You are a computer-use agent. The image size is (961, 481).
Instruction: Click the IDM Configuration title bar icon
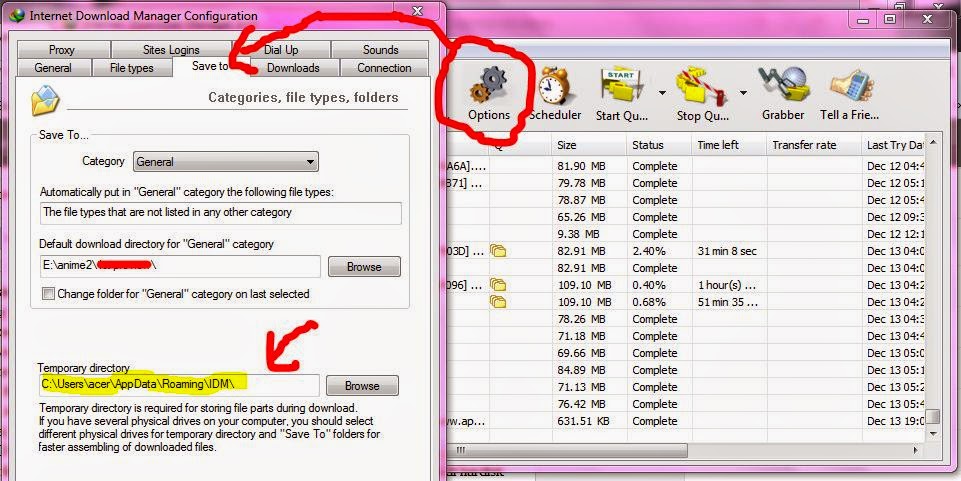[17, 16]
